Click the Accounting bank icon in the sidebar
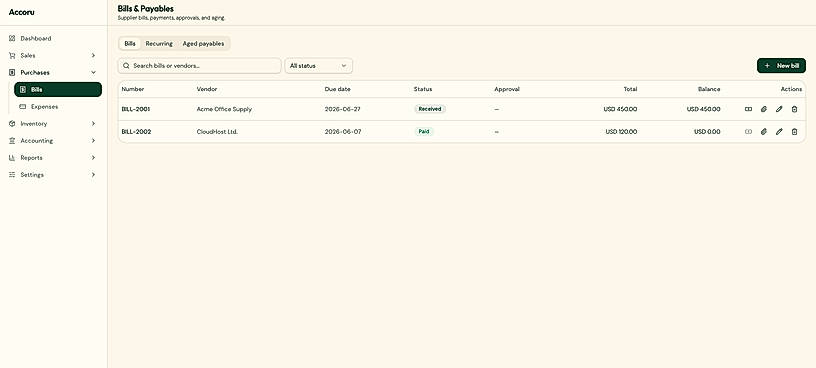The width and height of the screenshot is (816, 368). pyautogui.click(x=12, y=141)
